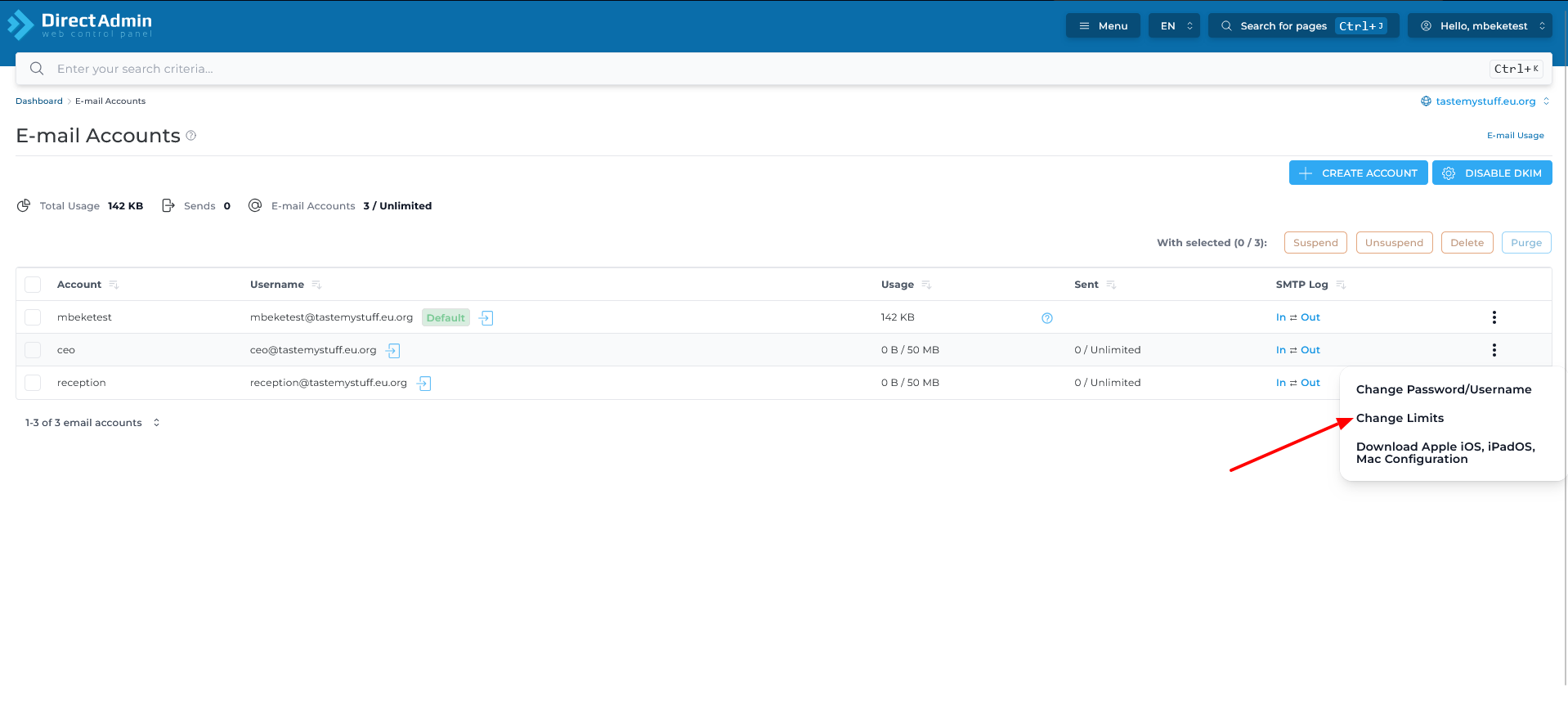The image size is (1568, 723).
Task: Click the login icon beside mbeketest@tastemystuff.eu.org
Action: pos(486,318)
